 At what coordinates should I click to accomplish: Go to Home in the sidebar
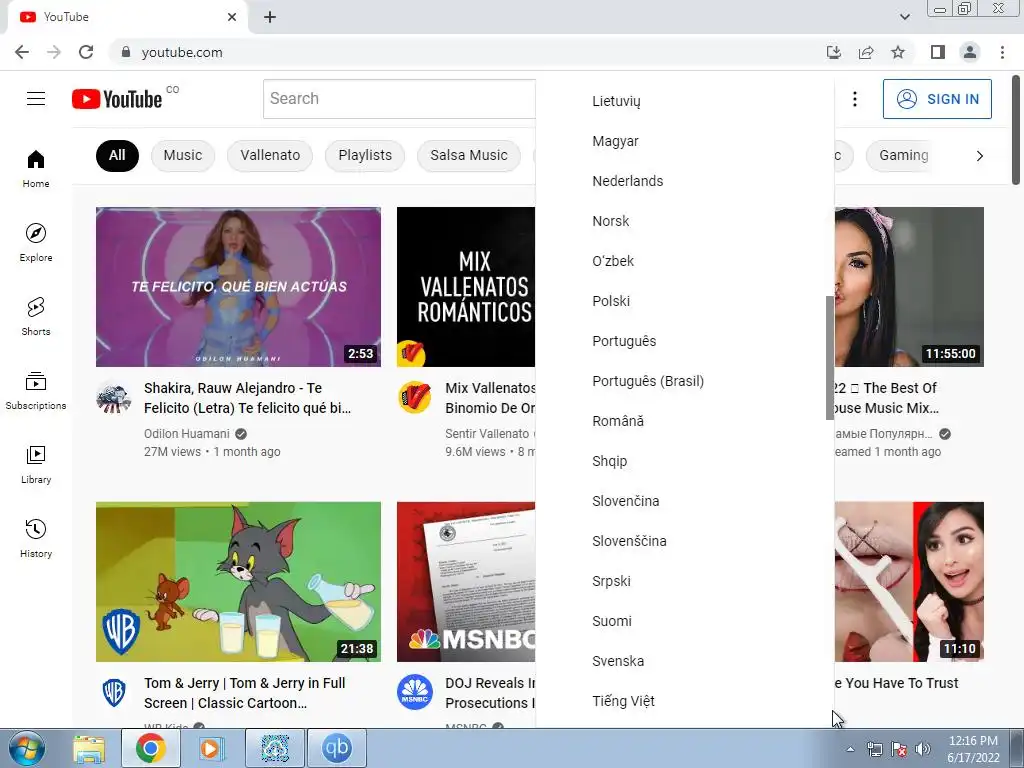(x=36, y=168)
